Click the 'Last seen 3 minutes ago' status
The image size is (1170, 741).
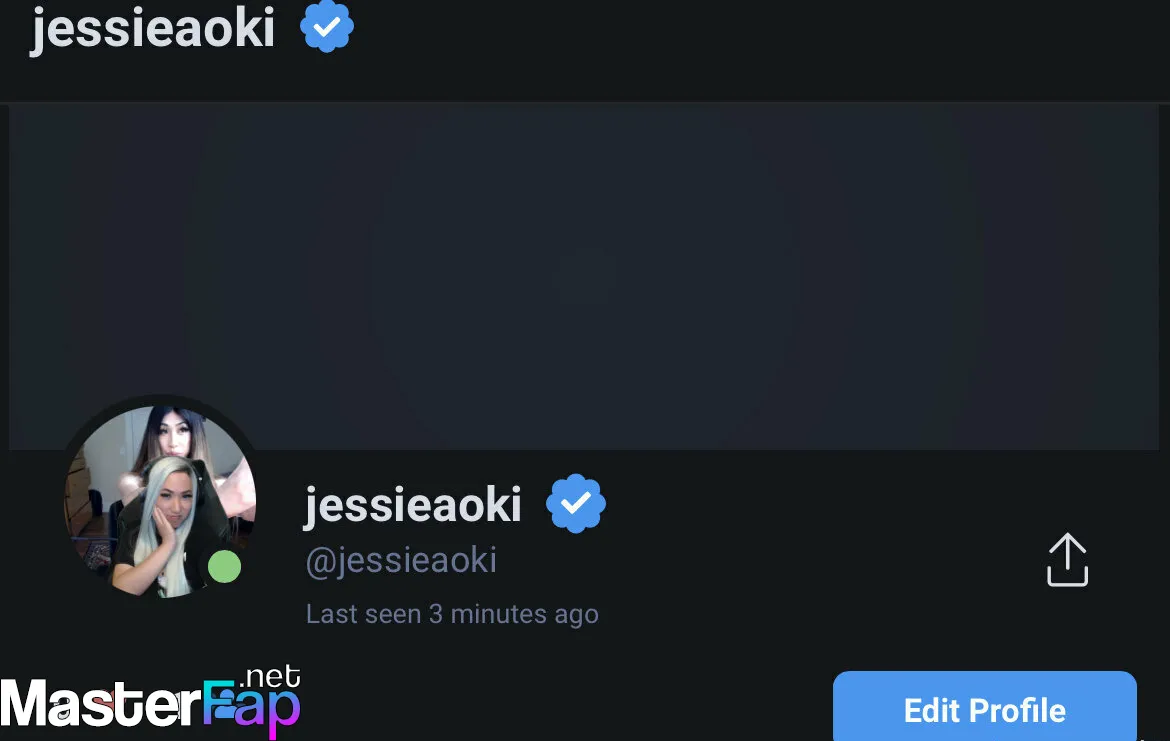coord(452,614)
